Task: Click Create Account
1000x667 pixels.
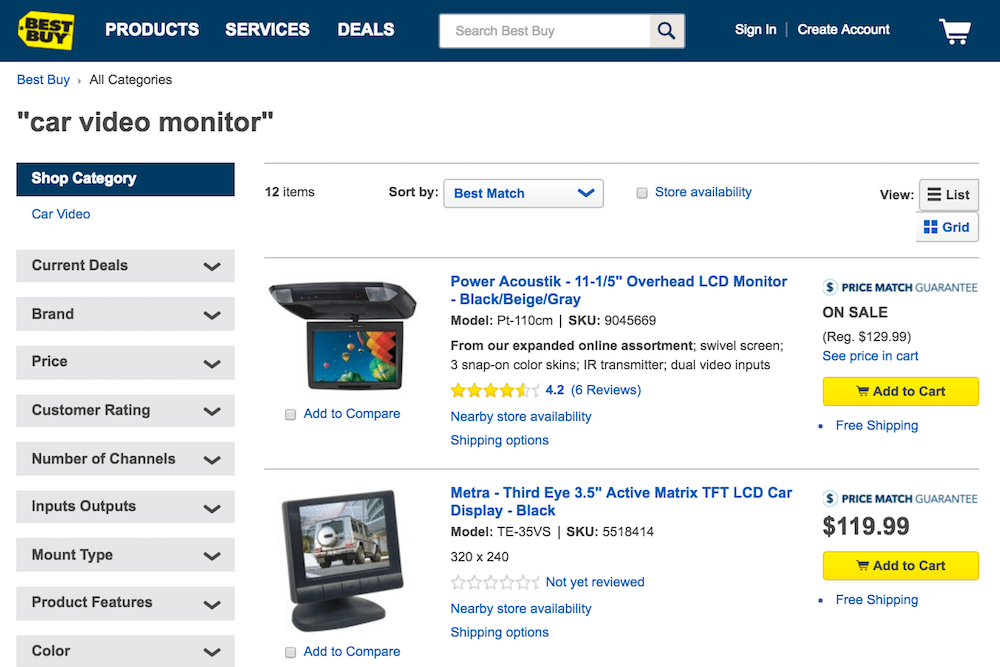Action: point(843,30)
